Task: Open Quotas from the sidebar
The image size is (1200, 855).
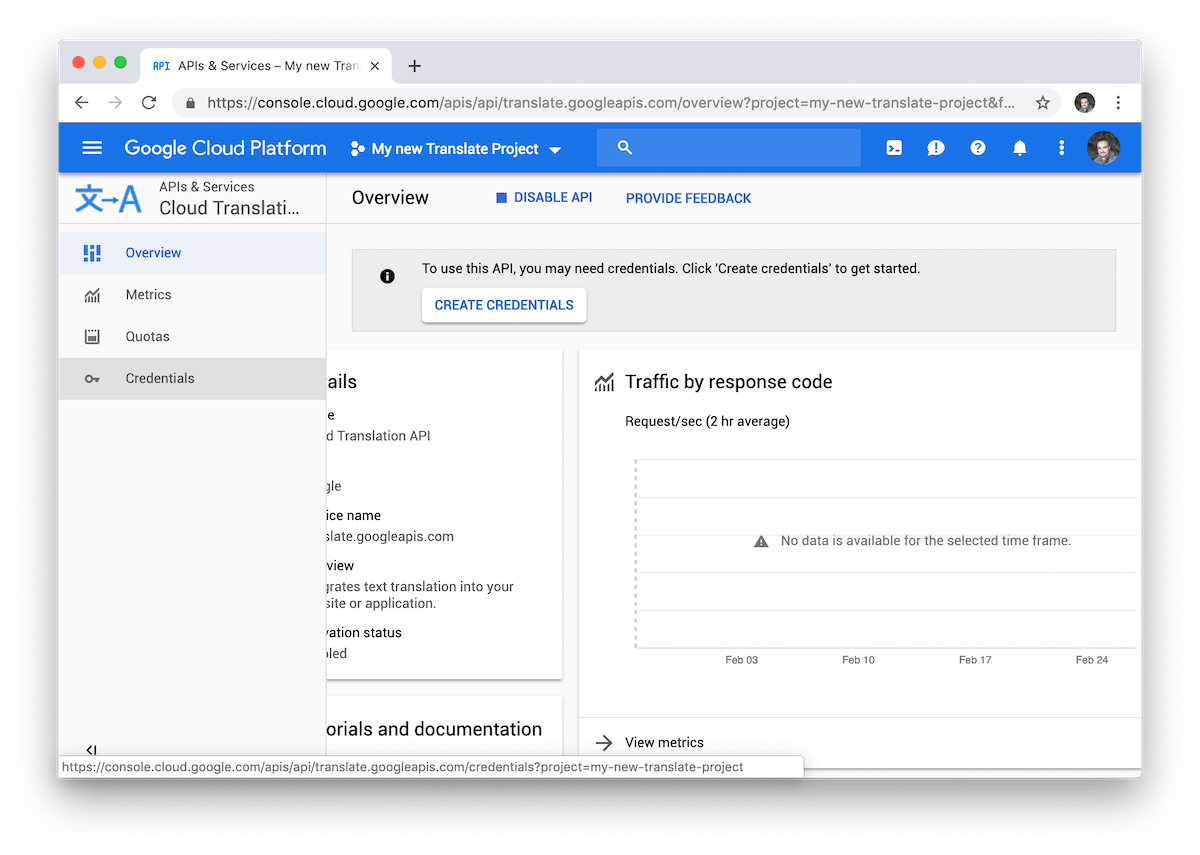Action: coord(146,336)
